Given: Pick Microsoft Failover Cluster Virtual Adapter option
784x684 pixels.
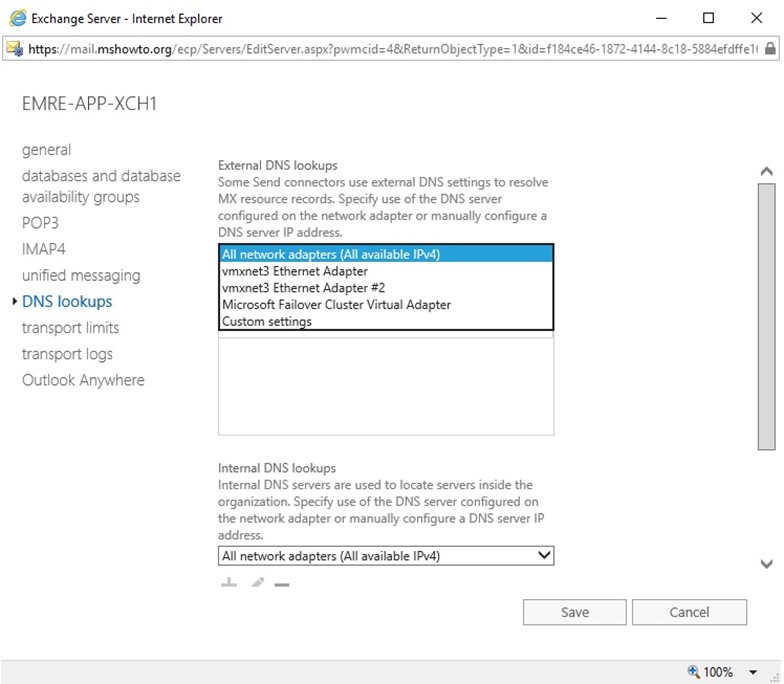Looking at the screenshot, I should pyautogui.click(x=386, y=304).
